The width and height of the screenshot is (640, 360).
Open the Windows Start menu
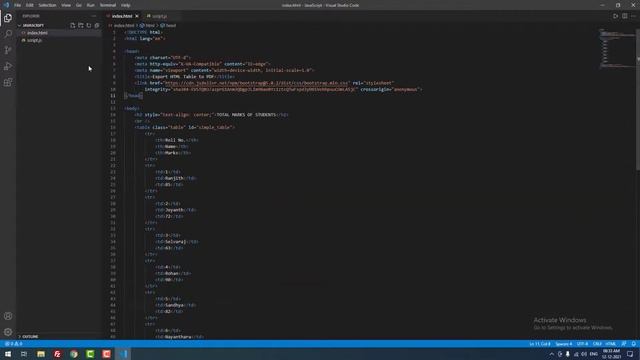pyautogui.click(x=8, y=354)
